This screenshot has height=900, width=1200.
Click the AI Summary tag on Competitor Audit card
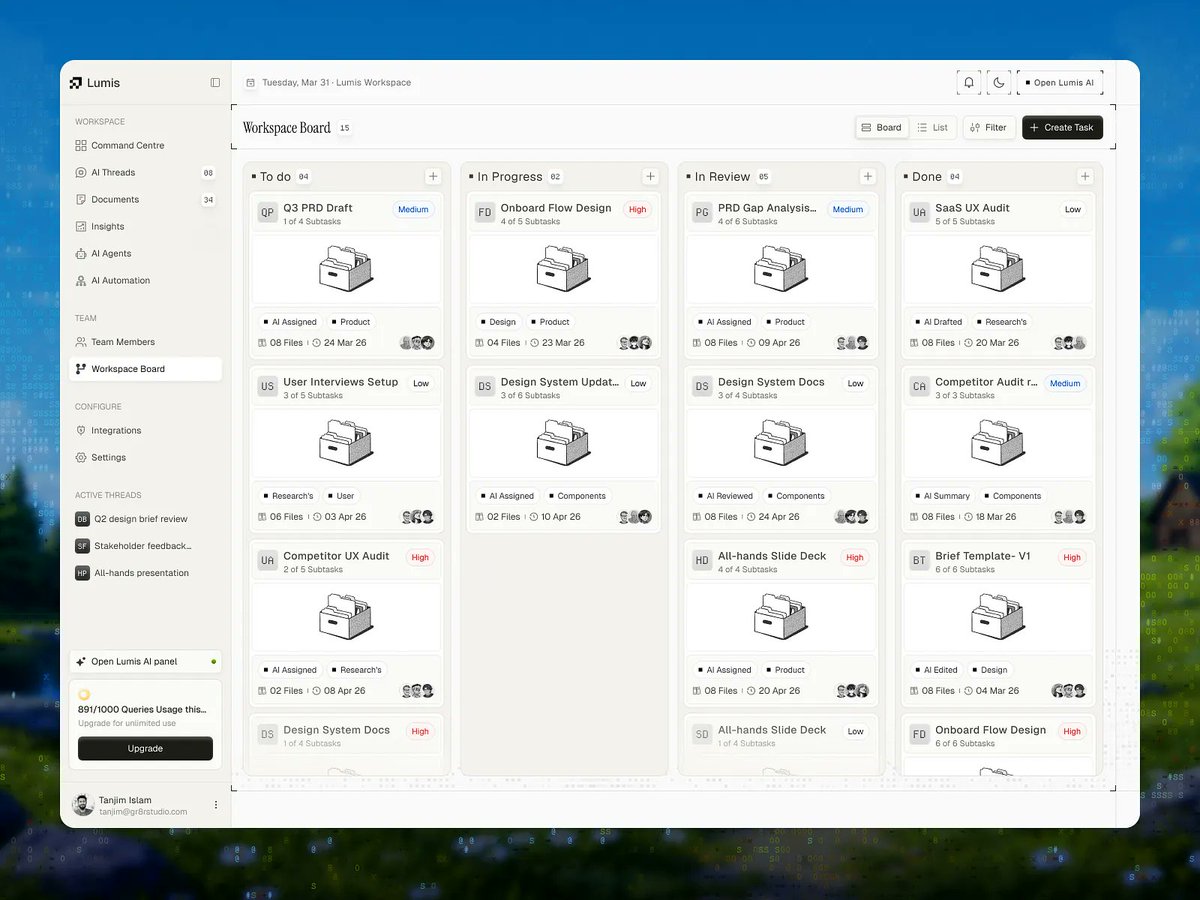click(942, 496)
